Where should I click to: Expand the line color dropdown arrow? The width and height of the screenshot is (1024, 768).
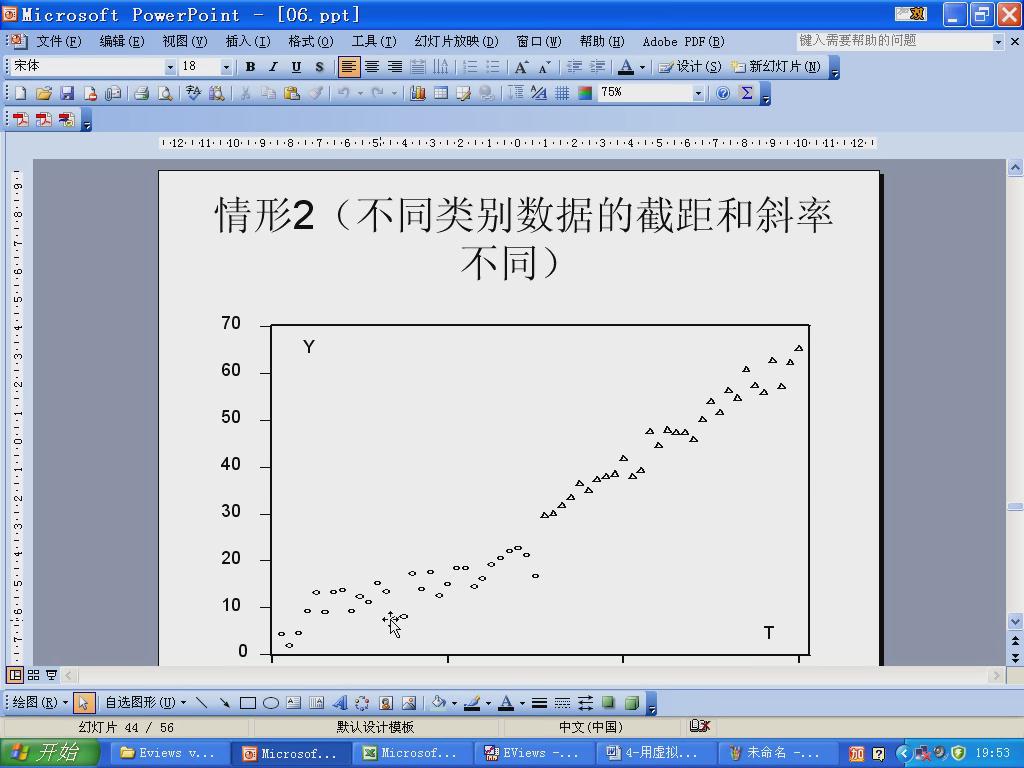point(488,703)
